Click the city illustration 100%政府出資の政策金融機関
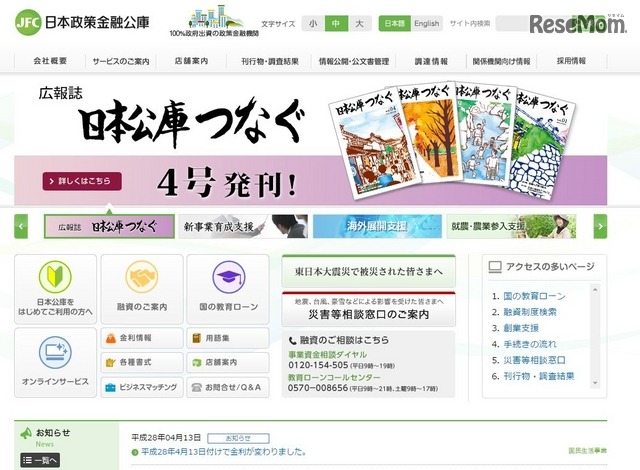Viewport: 640px width, 470px height. point(214,21)
